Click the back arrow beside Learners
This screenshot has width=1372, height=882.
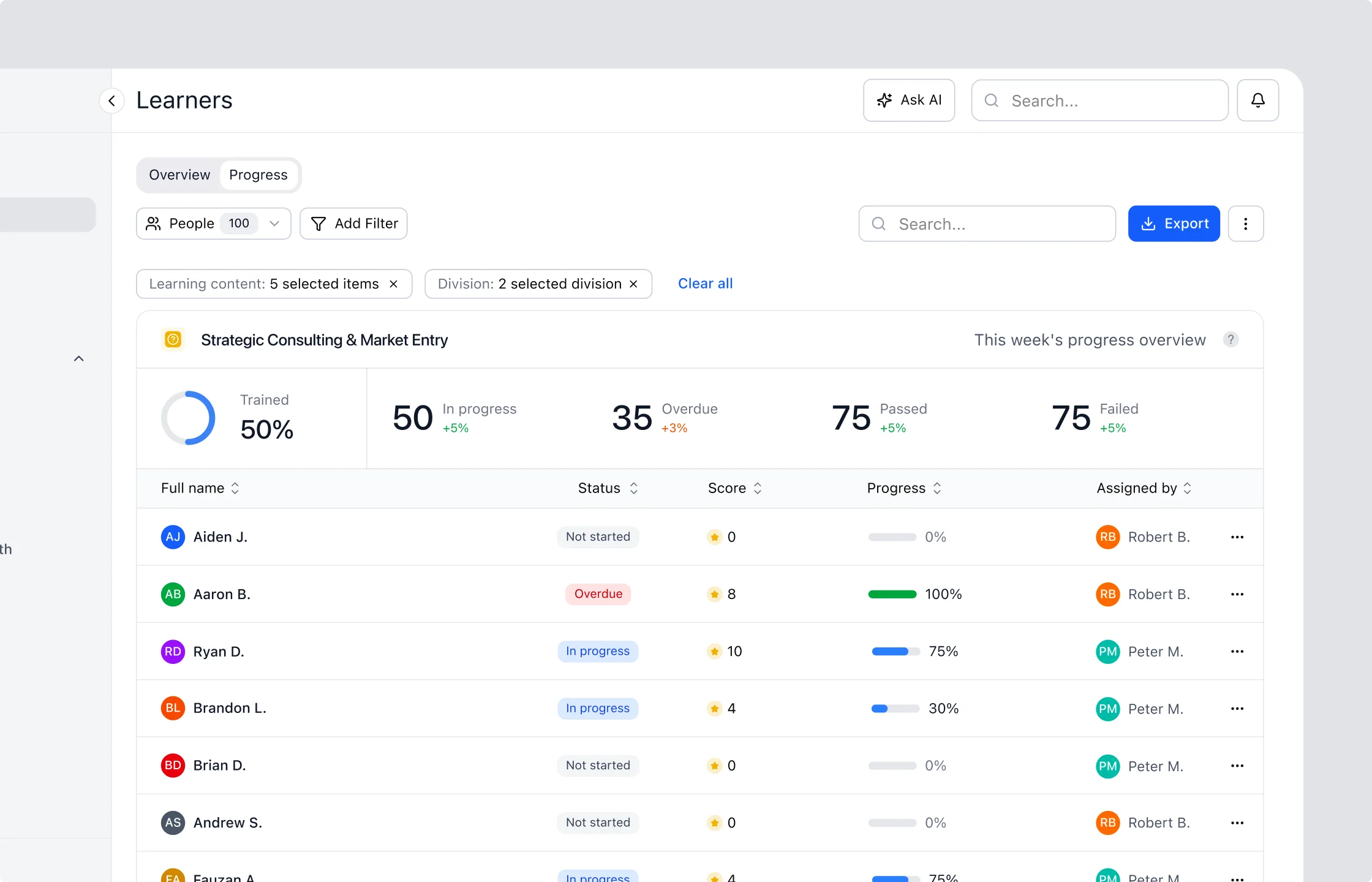[x=111, y=100]
